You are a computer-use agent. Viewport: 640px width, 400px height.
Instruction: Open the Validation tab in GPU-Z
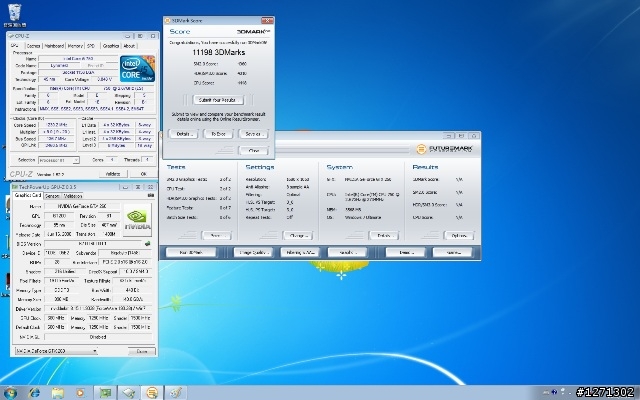(73, 196)
